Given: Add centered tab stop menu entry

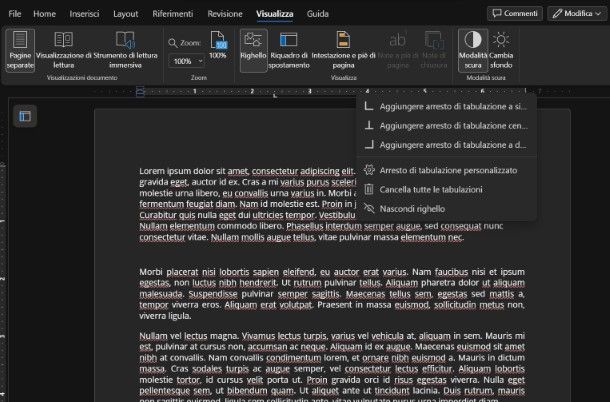Looking at the screenshot, I should [x=446, y=126].
